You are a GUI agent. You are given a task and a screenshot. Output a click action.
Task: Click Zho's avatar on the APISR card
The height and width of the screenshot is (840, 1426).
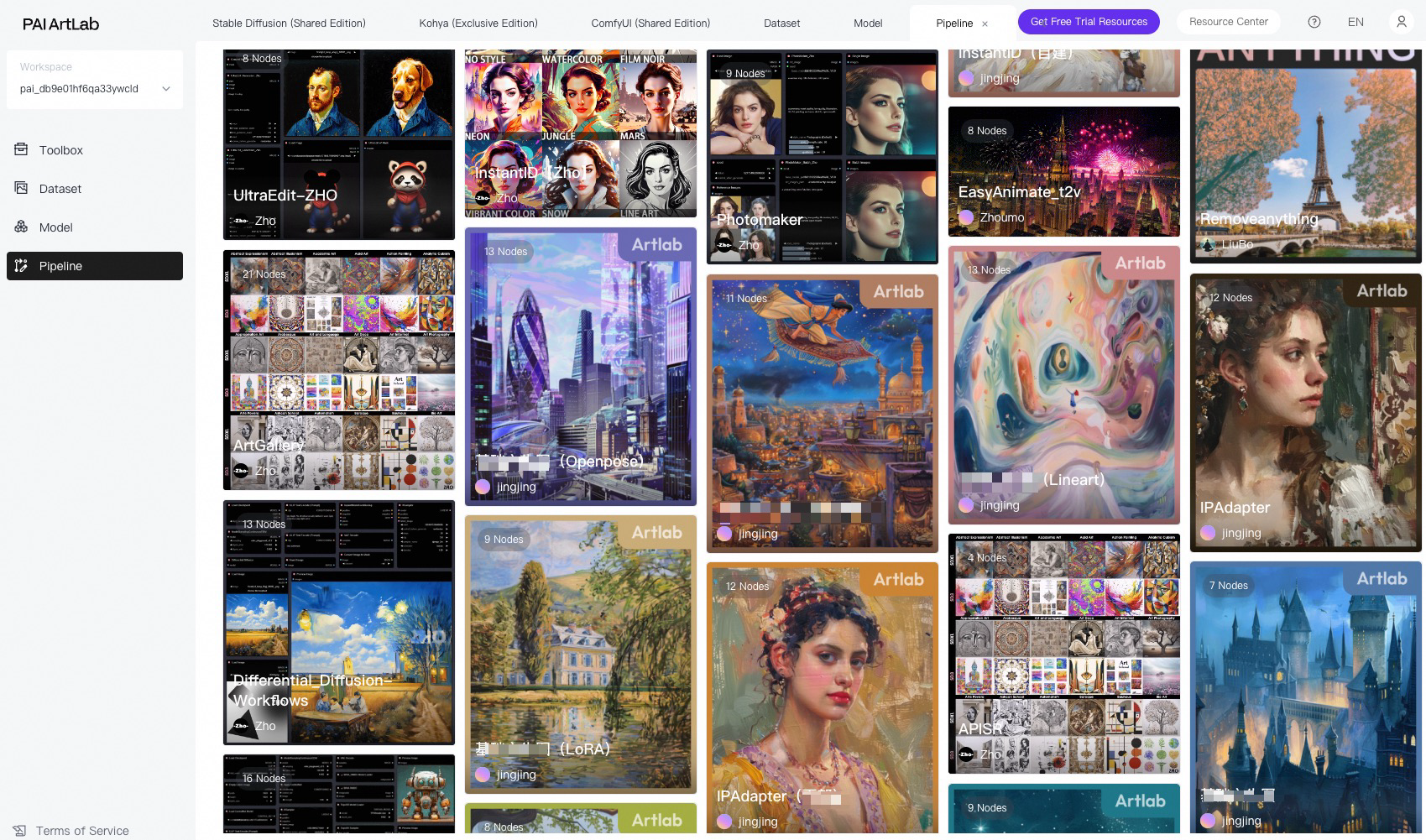click(966, 754)
